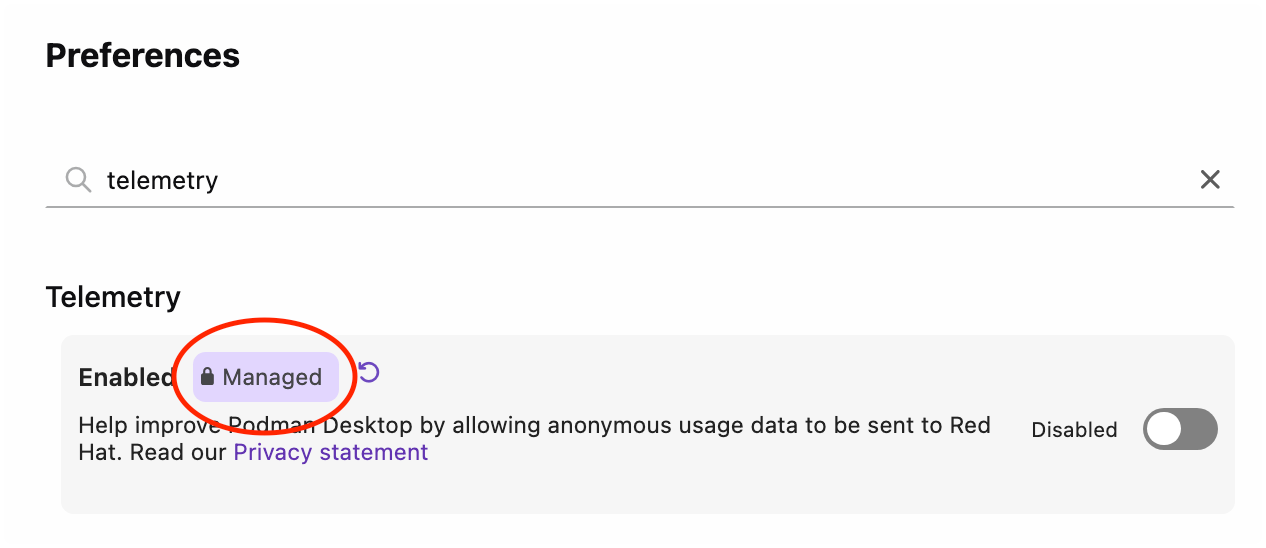Reset the Telemetry setting to default
This screenshot has width=1266, height=548.
point(369,373)
